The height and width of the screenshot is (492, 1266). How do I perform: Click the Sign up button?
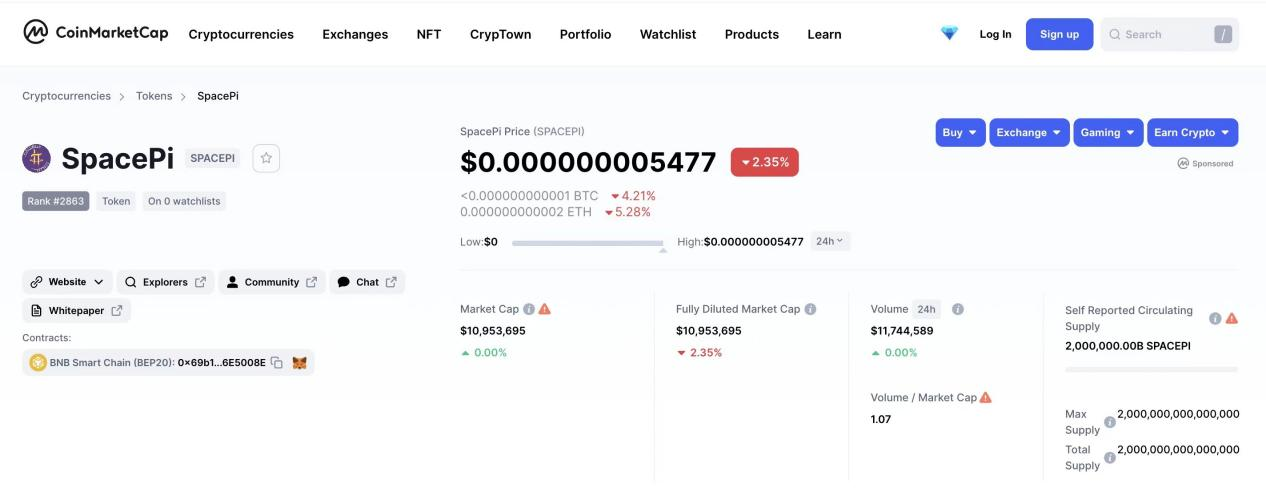point(1059,34)
